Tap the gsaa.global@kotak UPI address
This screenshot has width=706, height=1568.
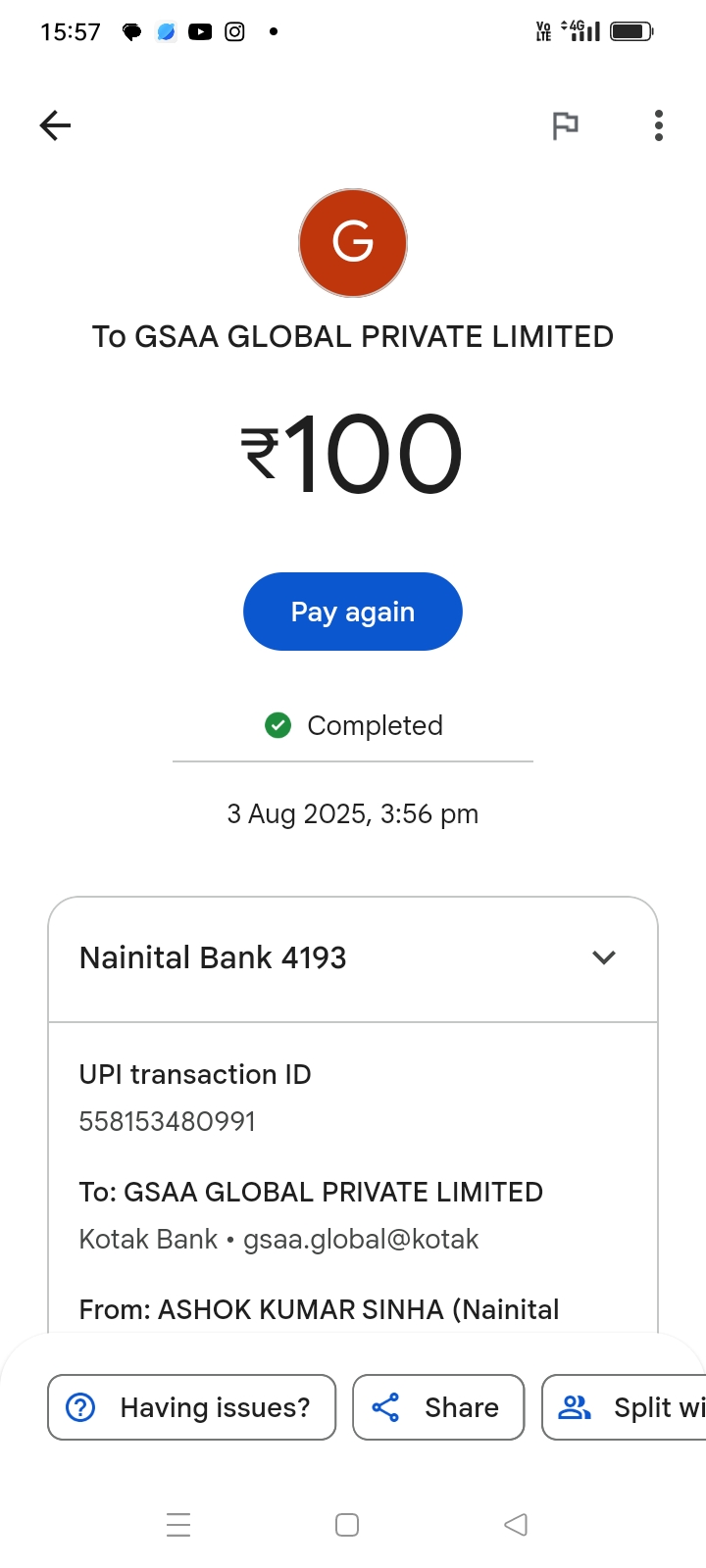point(361,1240)
